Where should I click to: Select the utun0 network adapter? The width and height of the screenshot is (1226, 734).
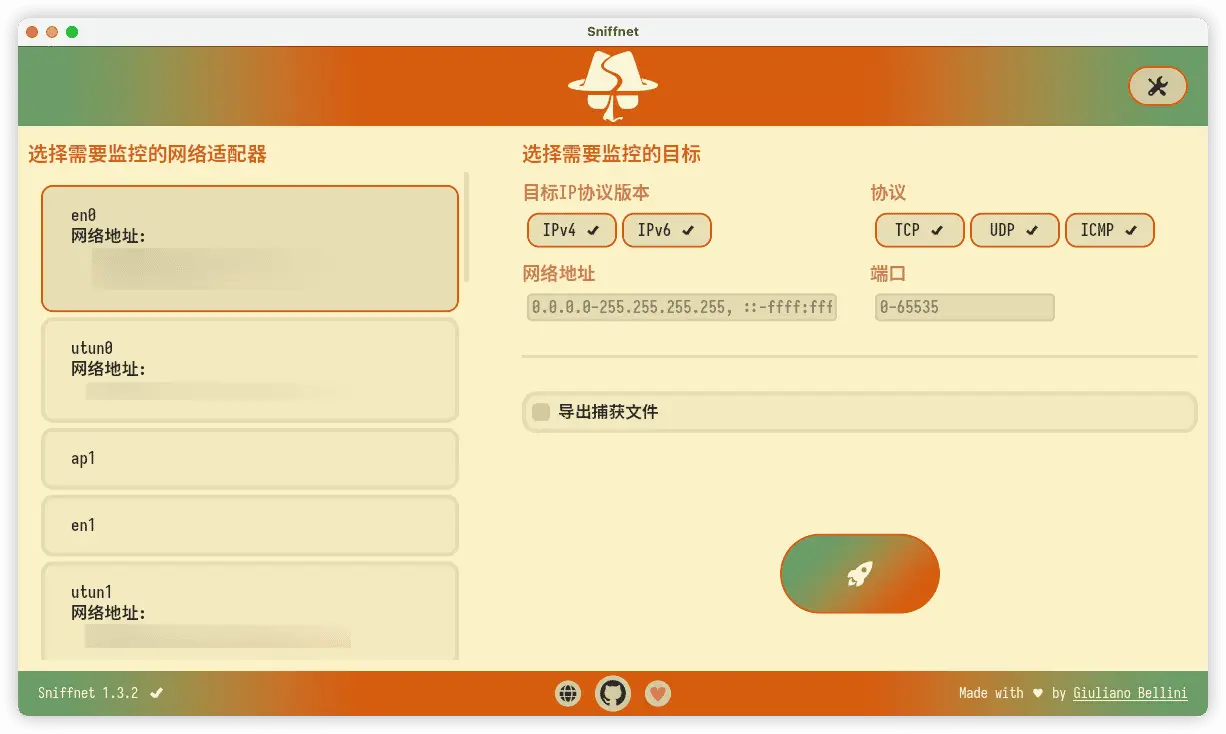click(249, 370)
